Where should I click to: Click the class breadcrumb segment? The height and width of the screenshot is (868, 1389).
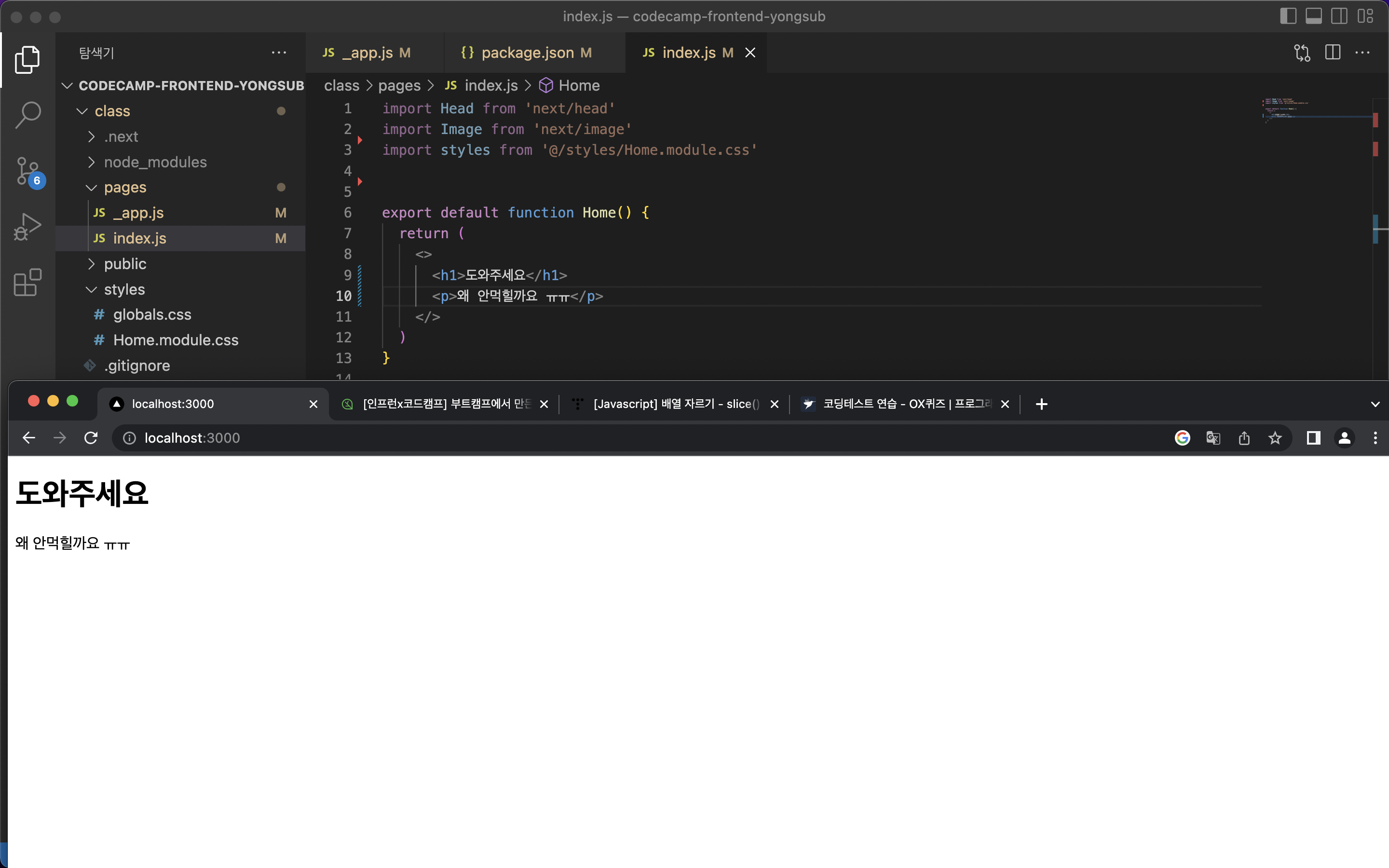341,85
